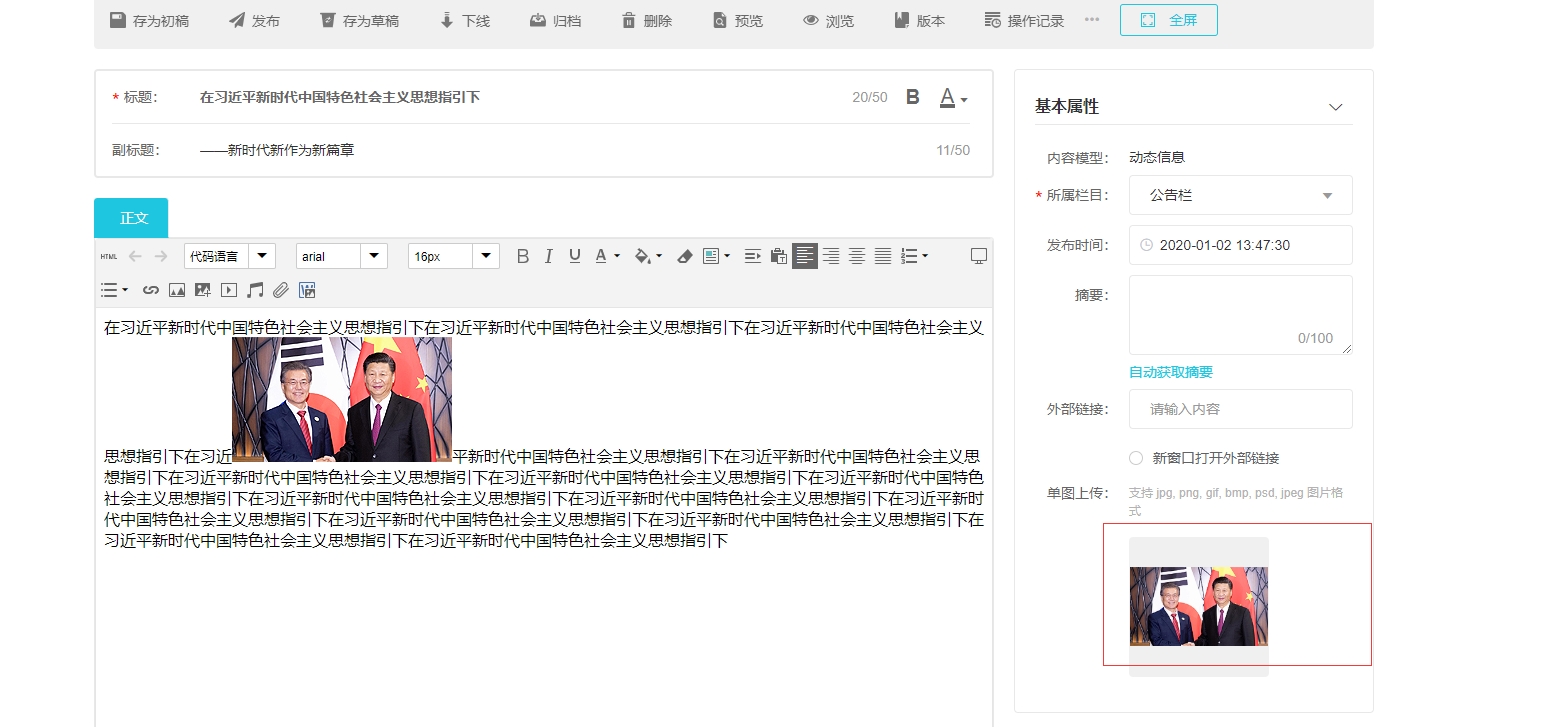
Task: Enable 新窗口打开外部链接 option
Action: tap(1136, 458)
